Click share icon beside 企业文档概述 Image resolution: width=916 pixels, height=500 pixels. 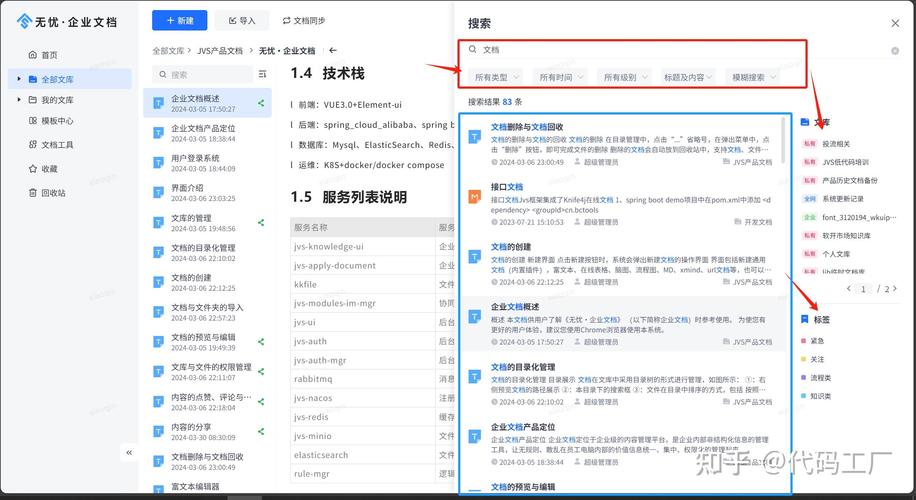click(261, 102)
